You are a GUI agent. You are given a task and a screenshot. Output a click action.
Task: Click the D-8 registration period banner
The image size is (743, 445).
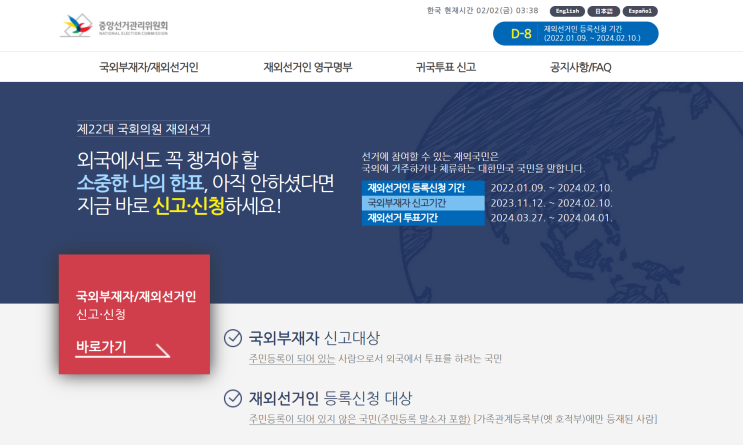pos(575,34)
